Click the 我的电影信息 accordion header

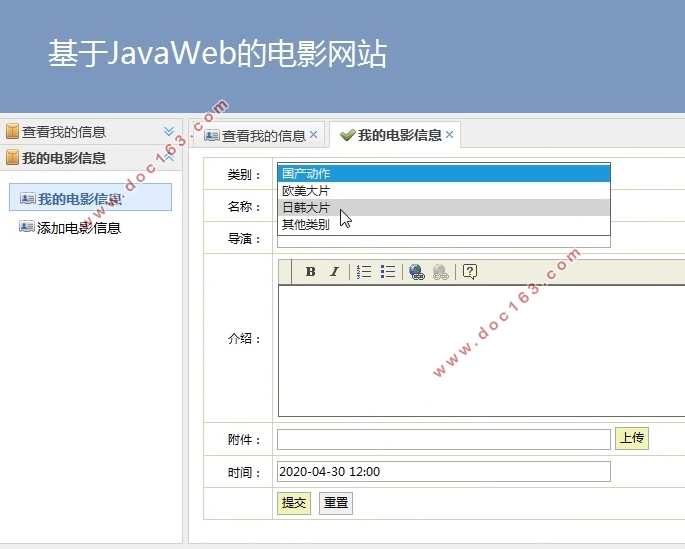point(91,158)
